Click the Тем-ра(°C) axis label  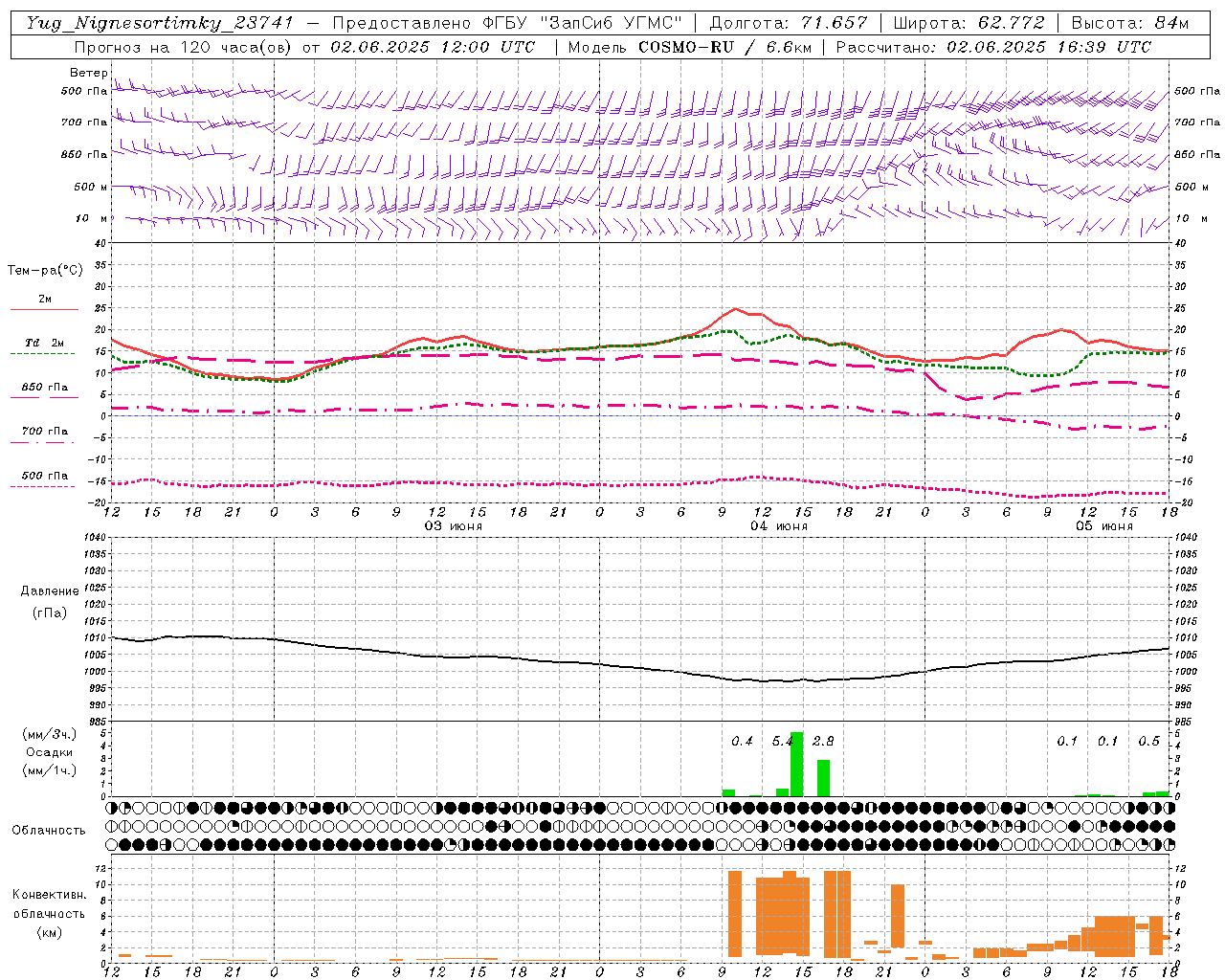coord(45,271)
